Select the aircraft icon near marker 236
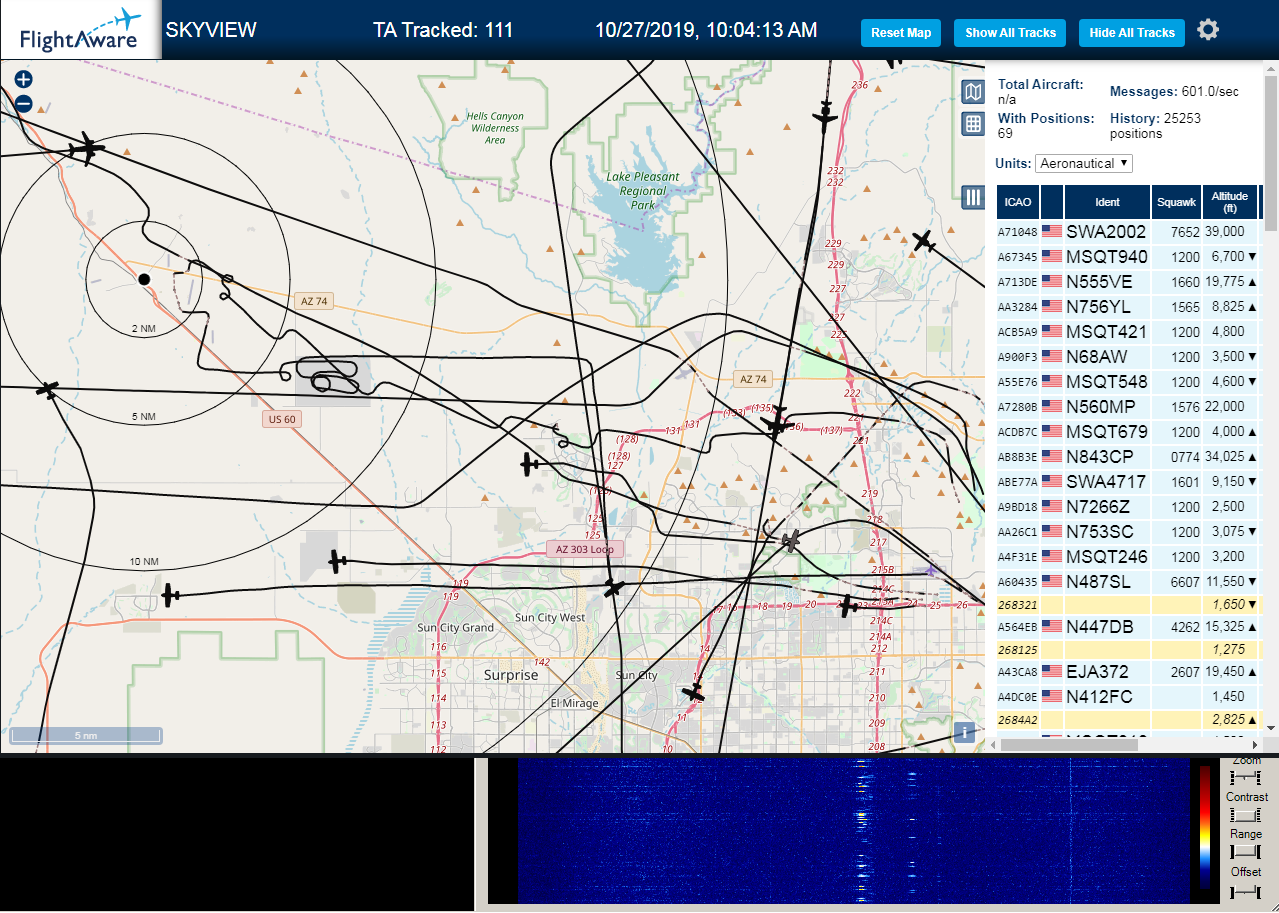This screenshot has width=1279, height=913. [824, 116]
